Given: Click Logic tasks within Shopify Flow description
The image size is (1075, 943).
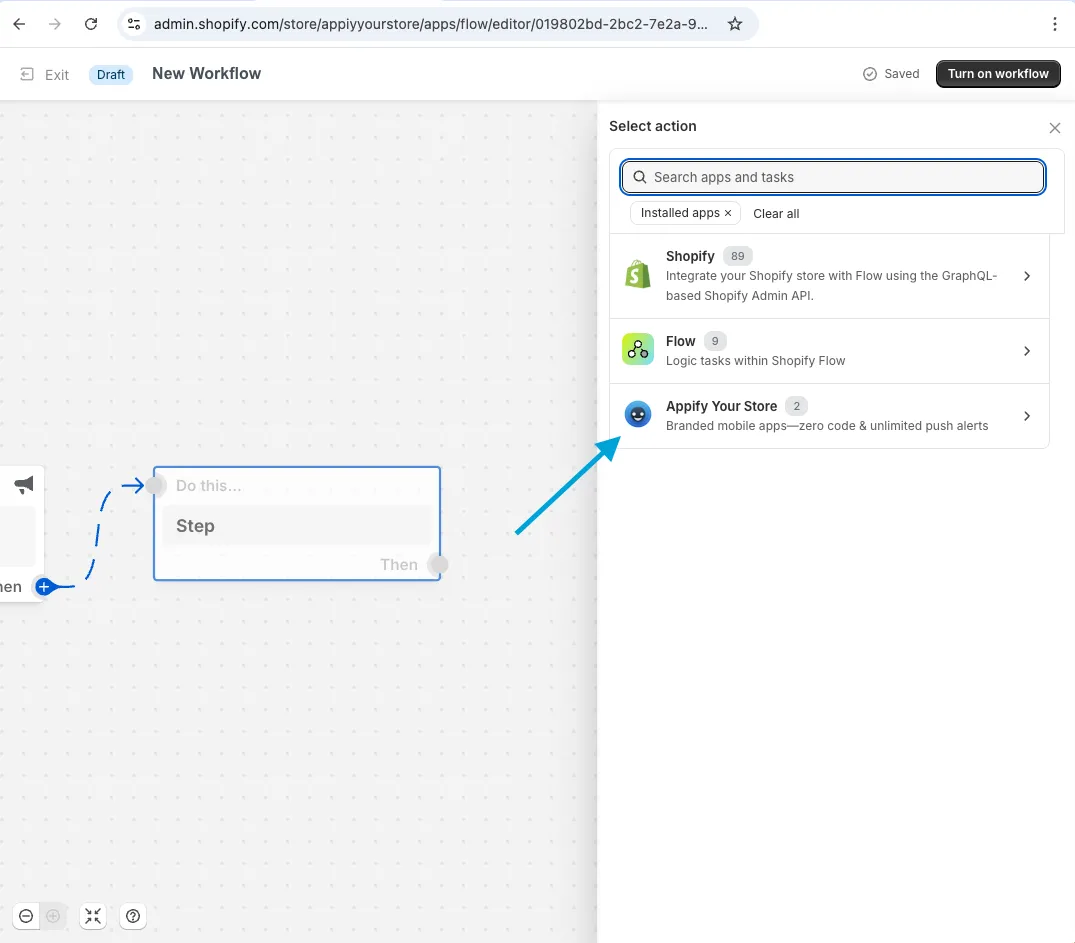Looking at the screenshot, I should [x=756, y=361].
